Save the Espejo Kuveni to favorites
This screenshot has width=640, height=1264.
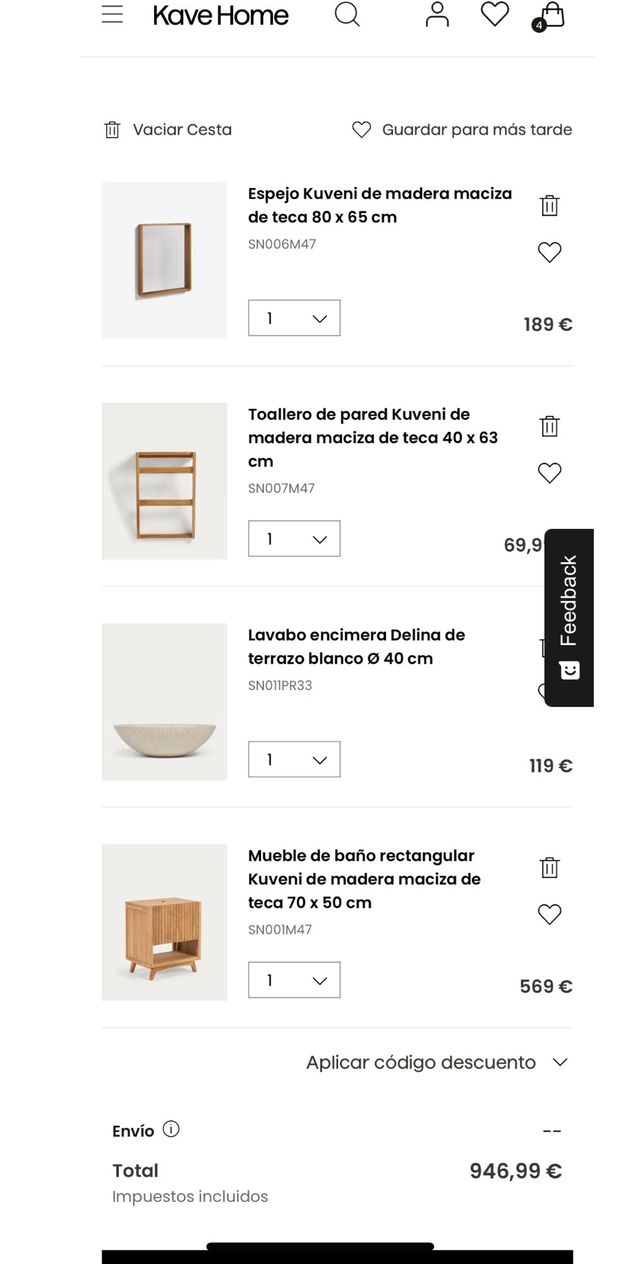pyautogui.click(x=549, y=252)
